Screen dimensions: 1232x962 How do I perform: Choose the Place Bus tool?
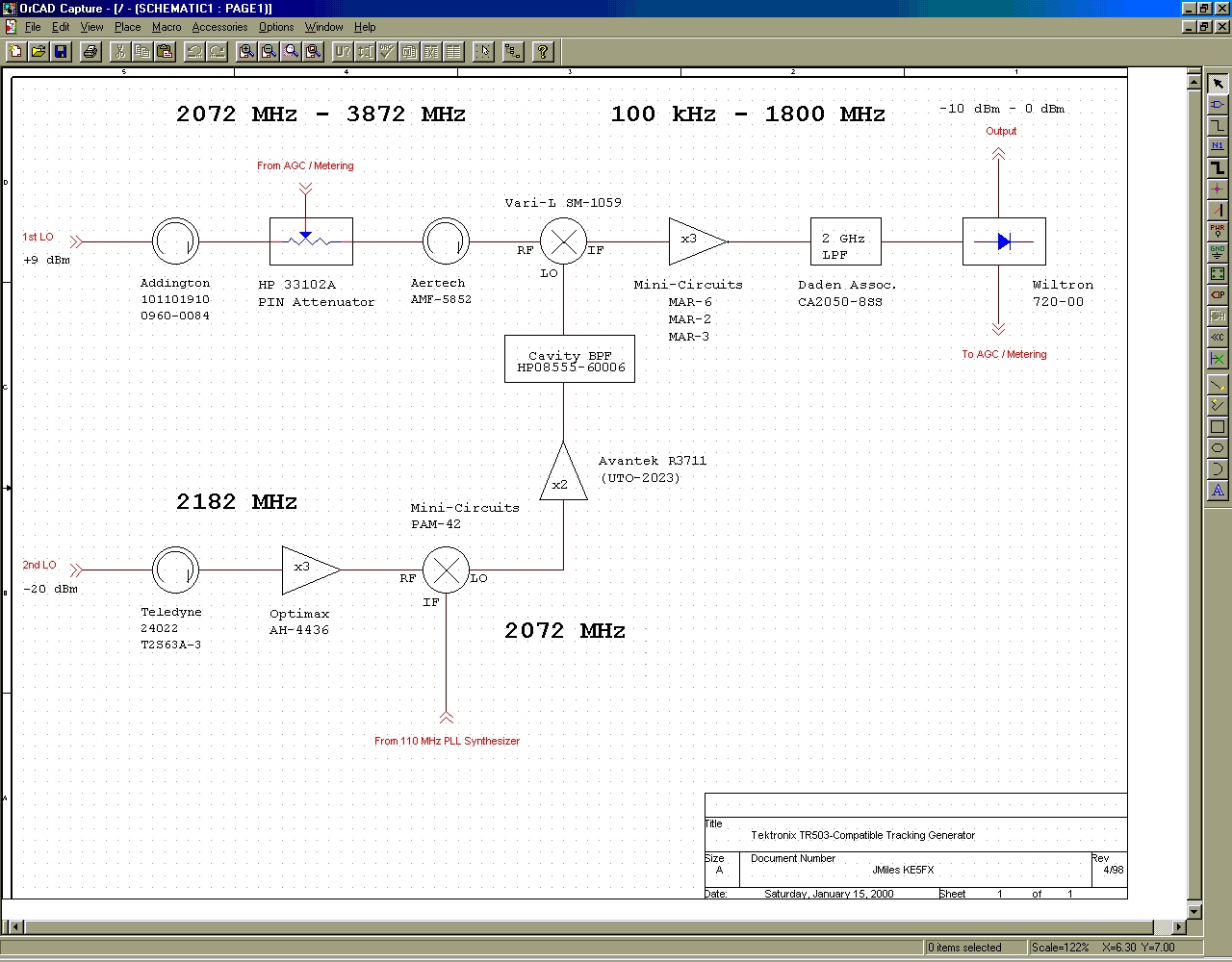(x=1218, y=167)
